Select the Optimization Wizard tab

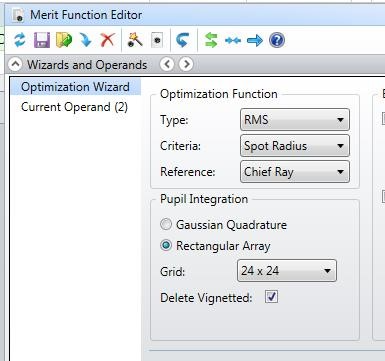tap(75, 87)
